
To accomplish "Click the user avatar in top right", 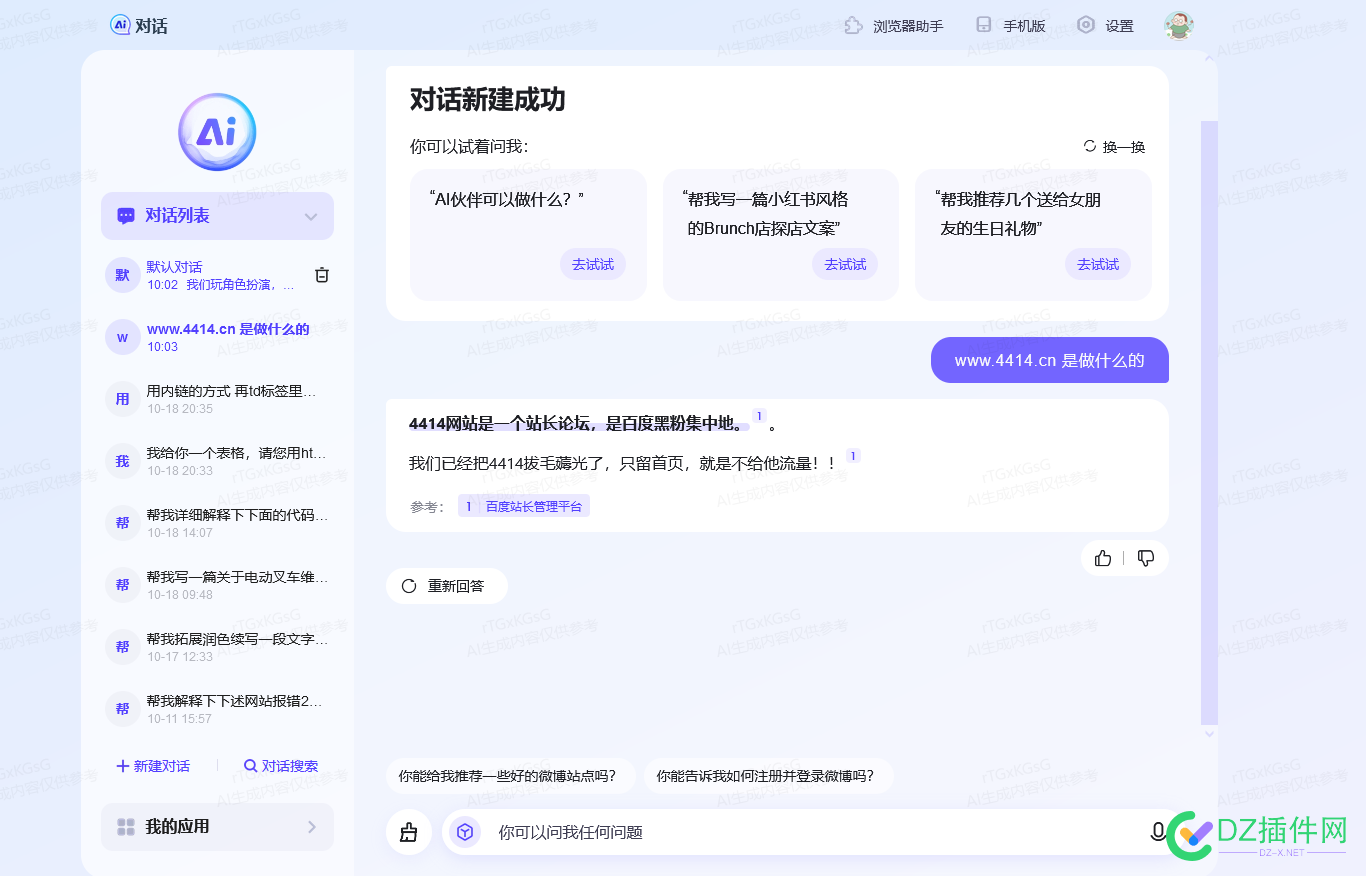I will (1179, 25).
